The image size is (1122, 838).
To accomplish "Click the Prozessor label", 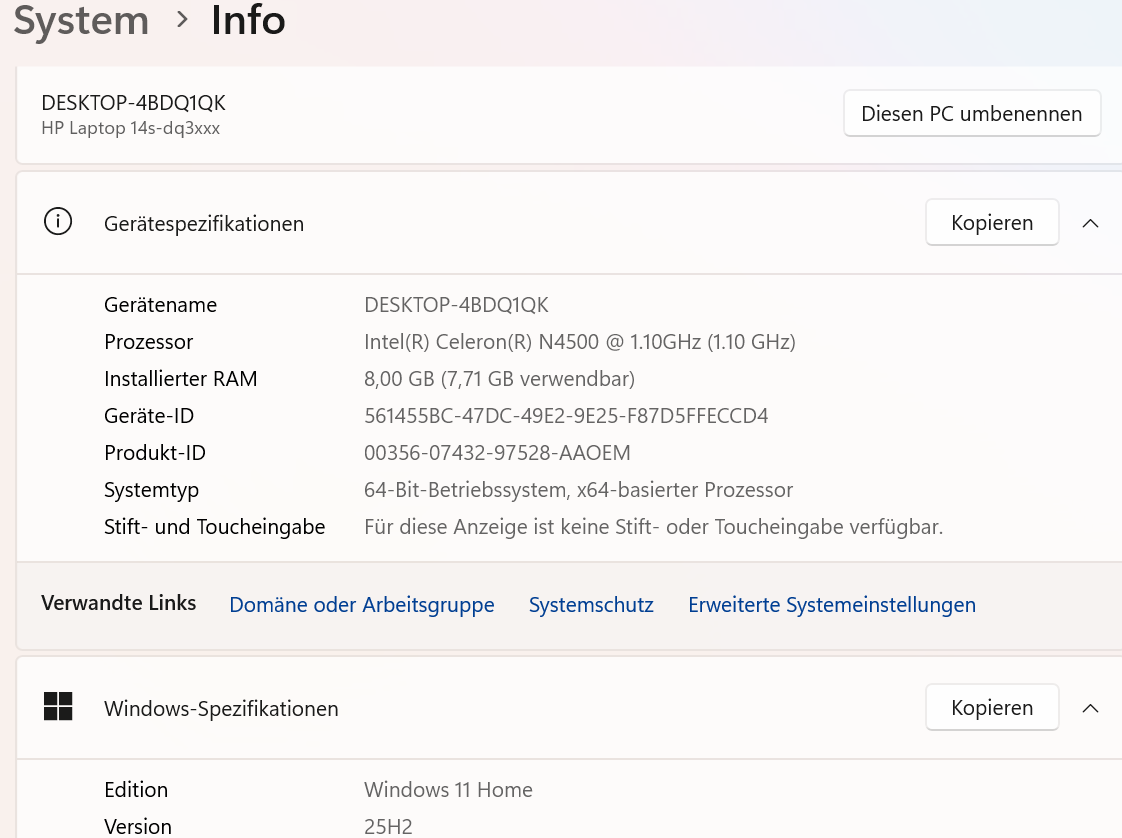I will coord(149,342).
